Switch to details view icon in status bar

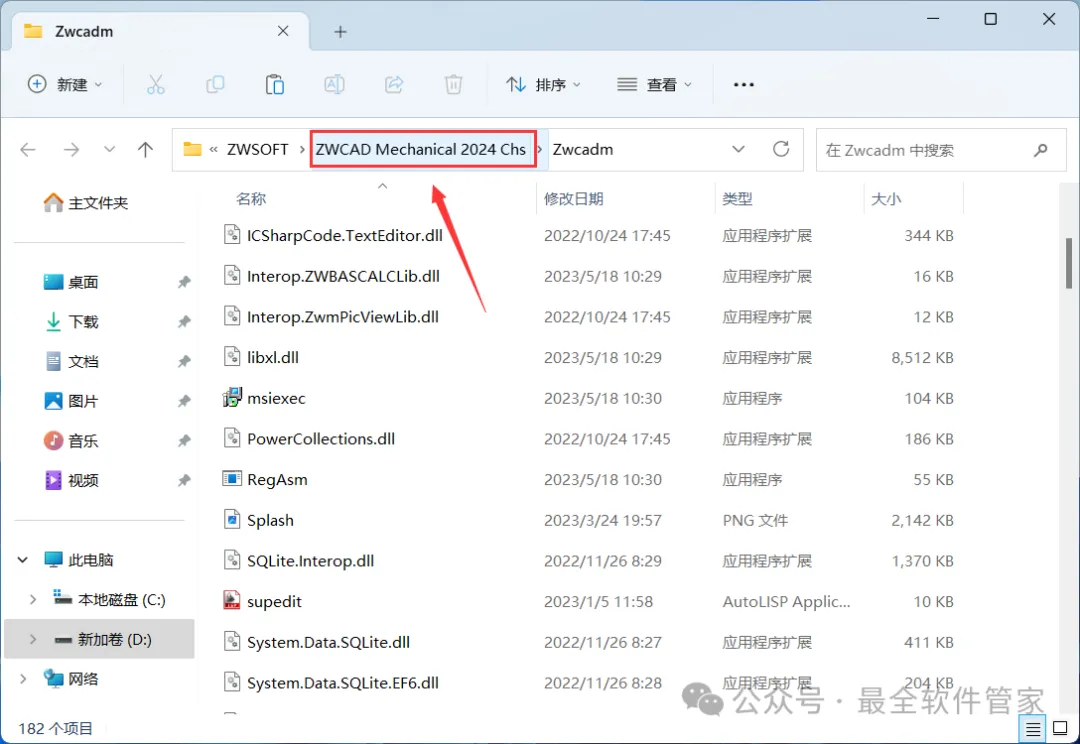click(x=1032, y=728)
